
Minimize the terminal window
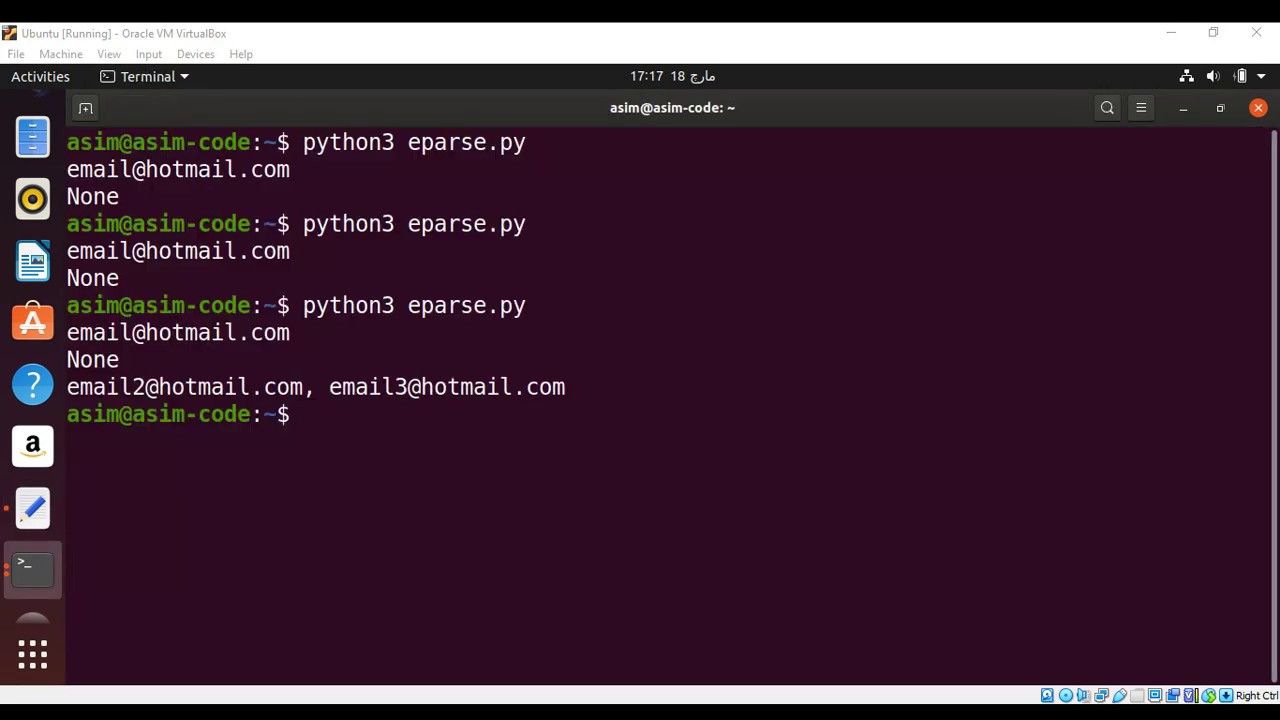1183,108
